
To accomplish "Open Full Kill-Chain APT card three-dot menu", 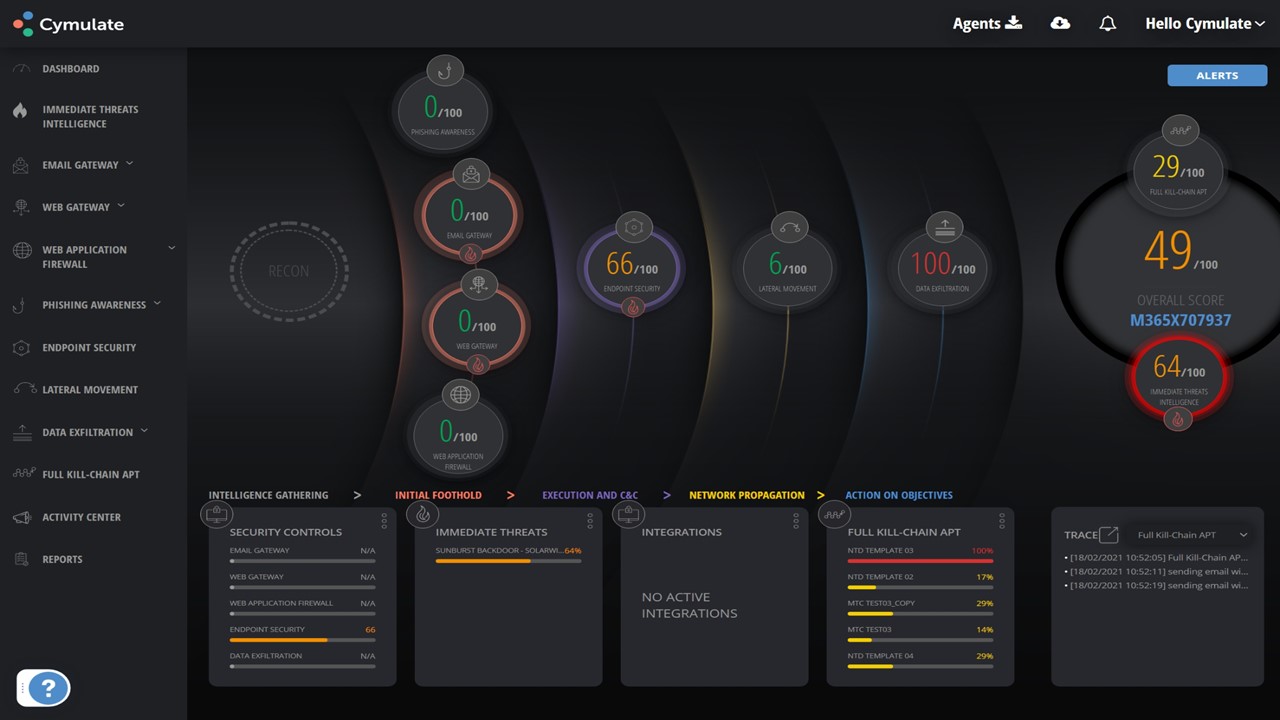I will [1002, 521].
